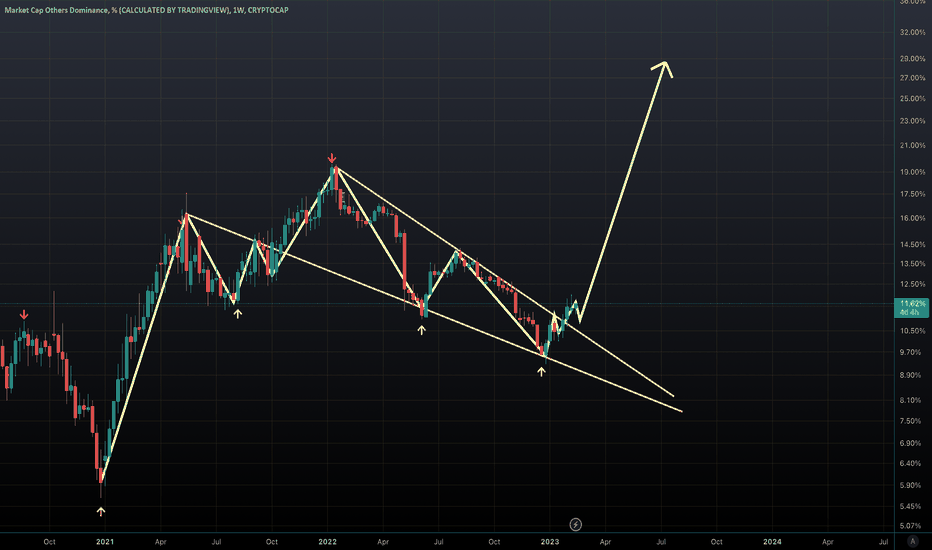Click the Market Cap Others Dominance chart title
Viewport: 932px width, 550px height.
pyautogui.click(x=146, y=10)
